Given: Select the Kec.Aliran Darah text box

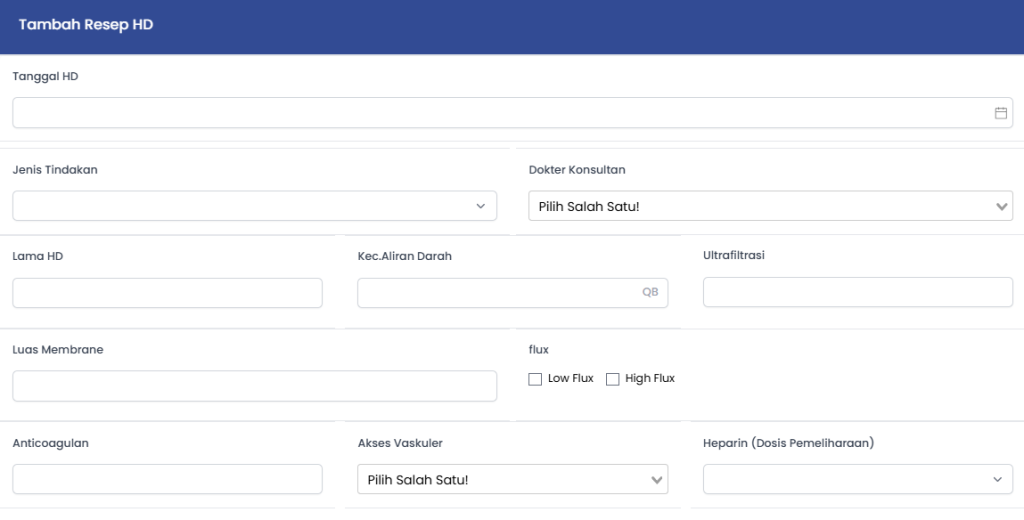Looking at the screenshot, I should [495, 293].
